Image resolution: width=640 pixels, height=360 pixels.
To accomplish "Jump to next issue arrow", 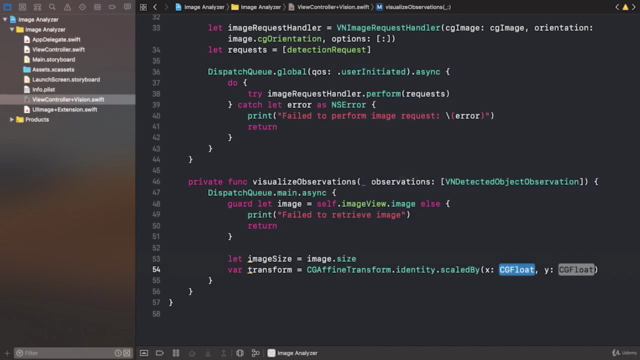I will [x=634, y=7].
